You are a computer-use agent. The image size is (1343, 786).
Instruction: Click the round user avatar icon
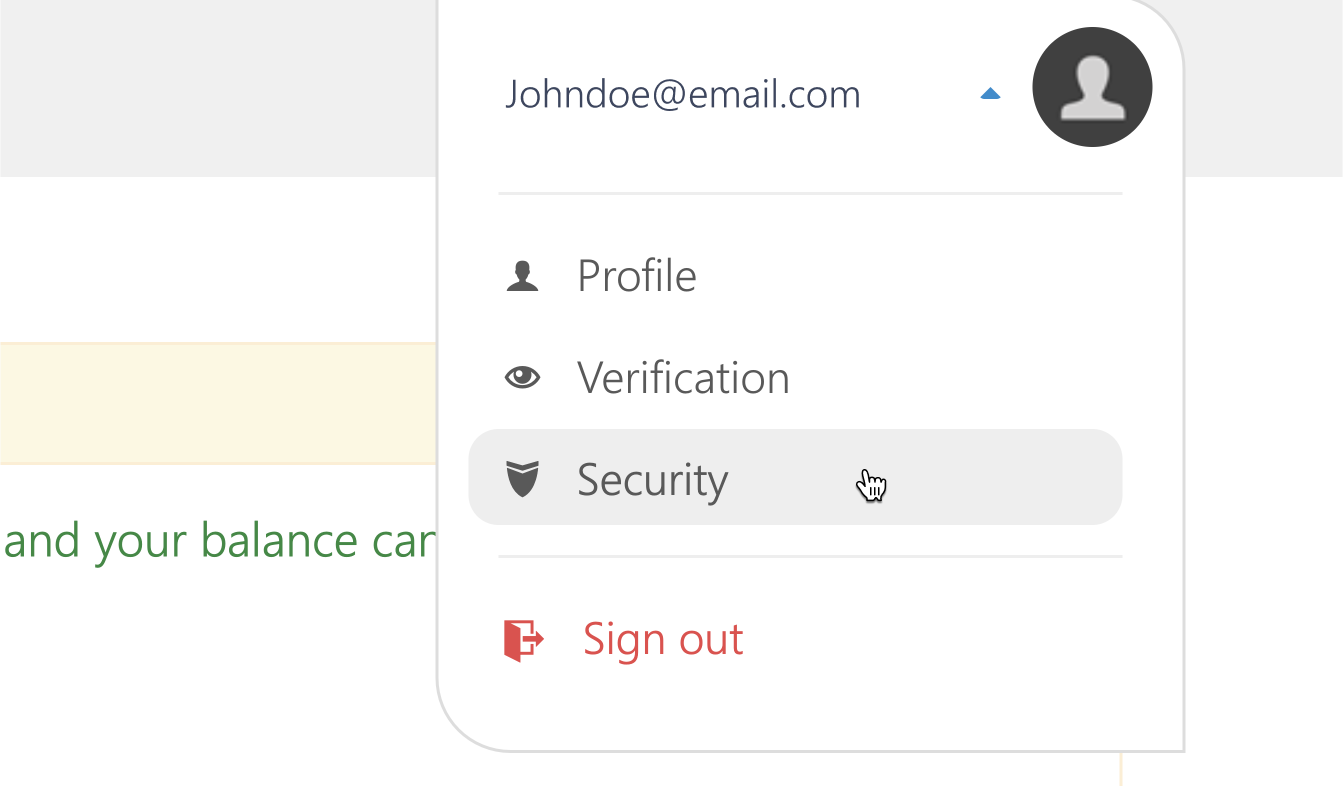(1092, 87)
